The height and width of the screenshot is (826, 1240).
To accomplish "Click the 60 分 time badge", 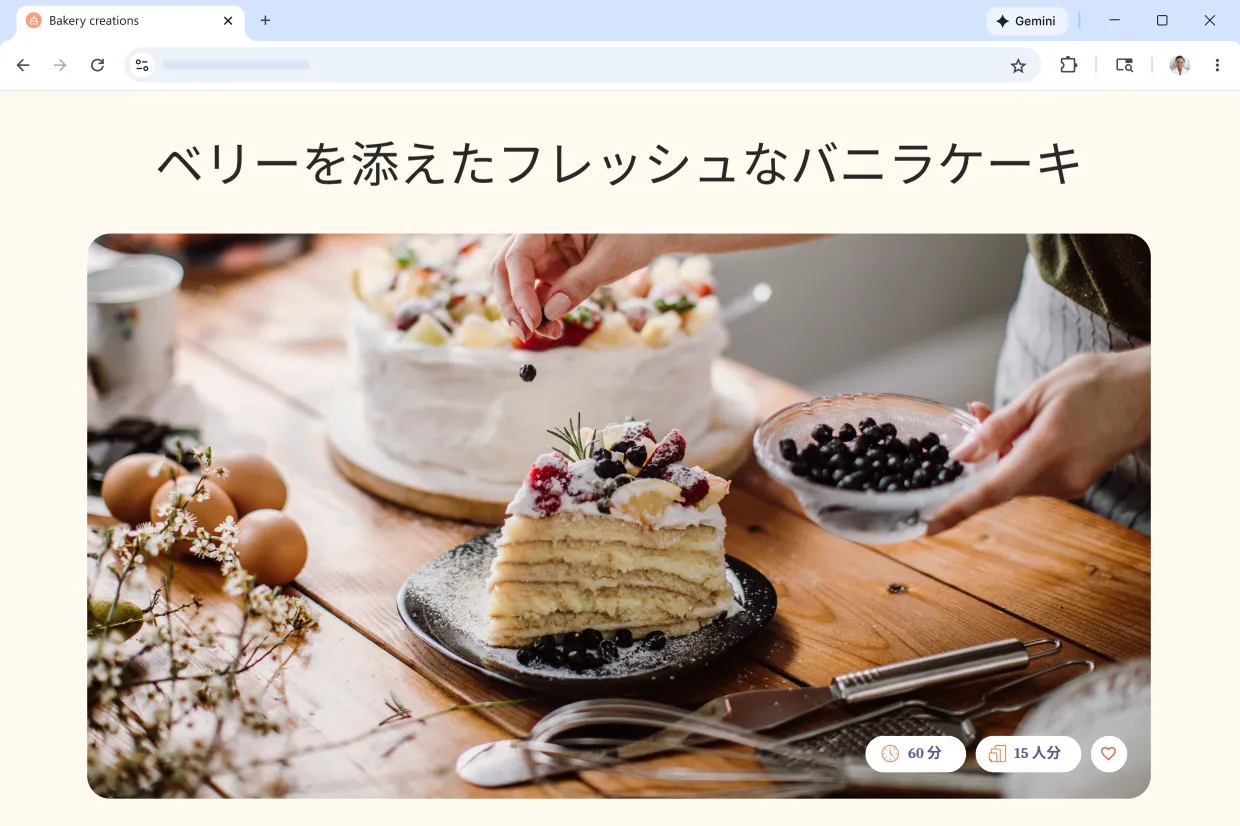I will point(916,754).
